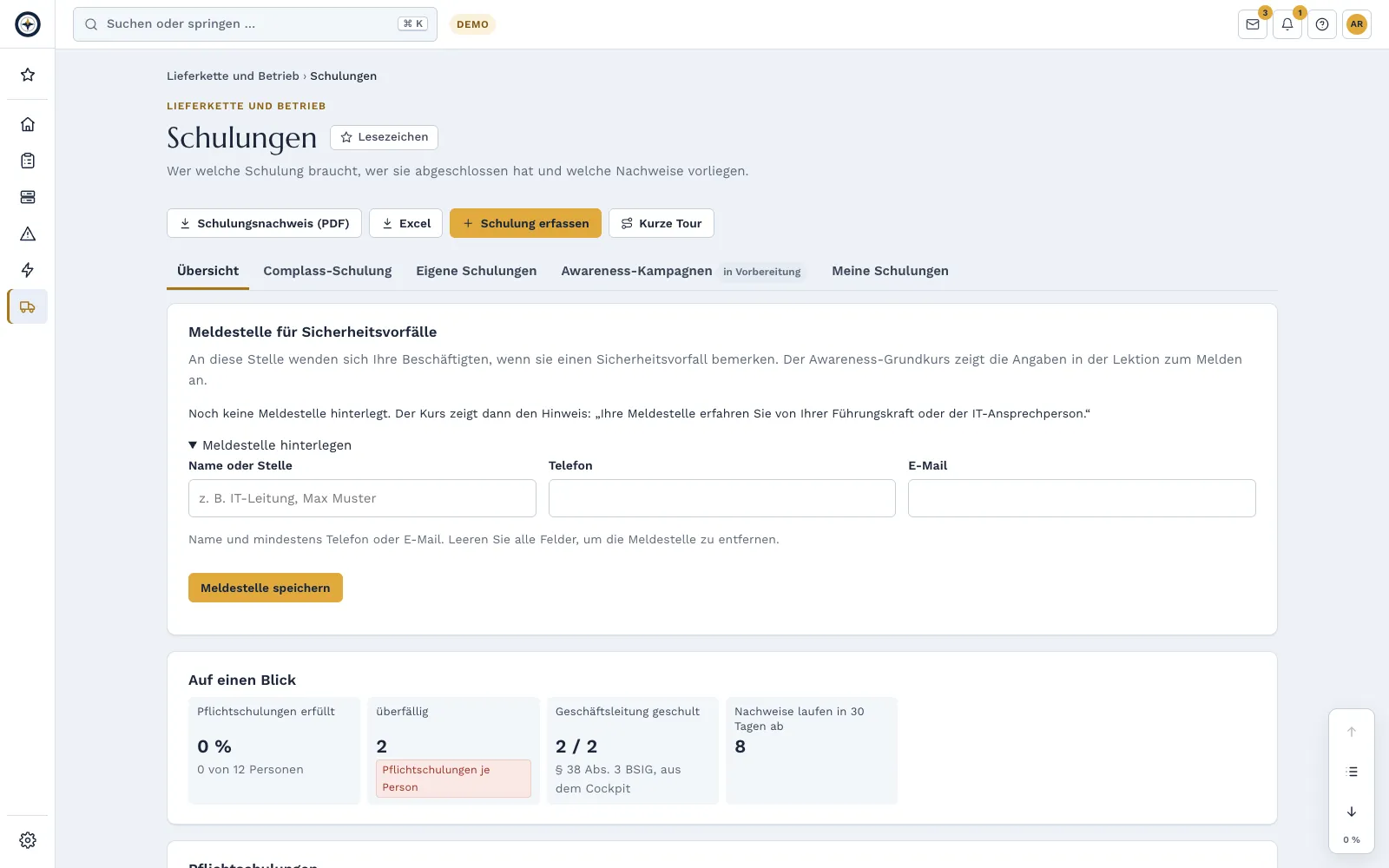Open the table of contents list icon
This screenshot has width=1389, height=868.
point(1352,772)
